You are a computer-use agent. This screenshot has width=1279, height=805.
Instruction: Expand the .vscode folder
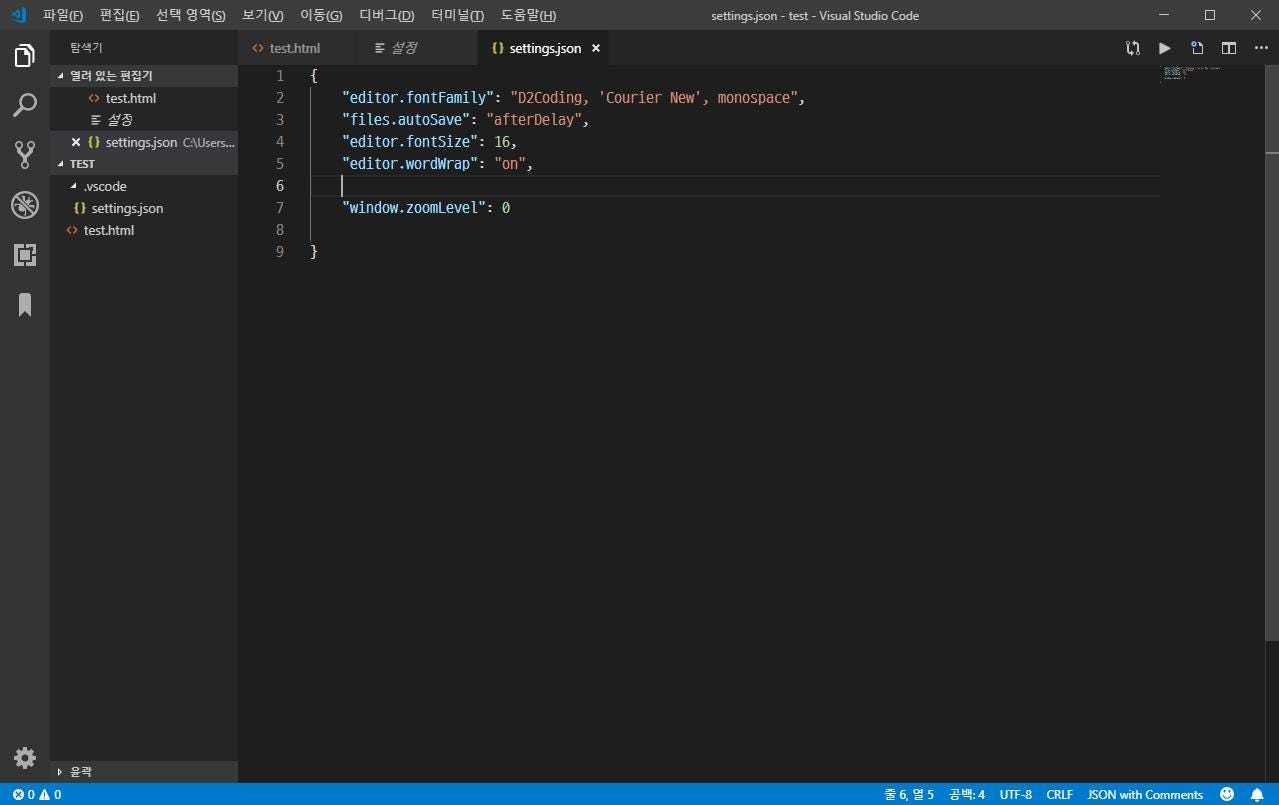tap(104, 185)
